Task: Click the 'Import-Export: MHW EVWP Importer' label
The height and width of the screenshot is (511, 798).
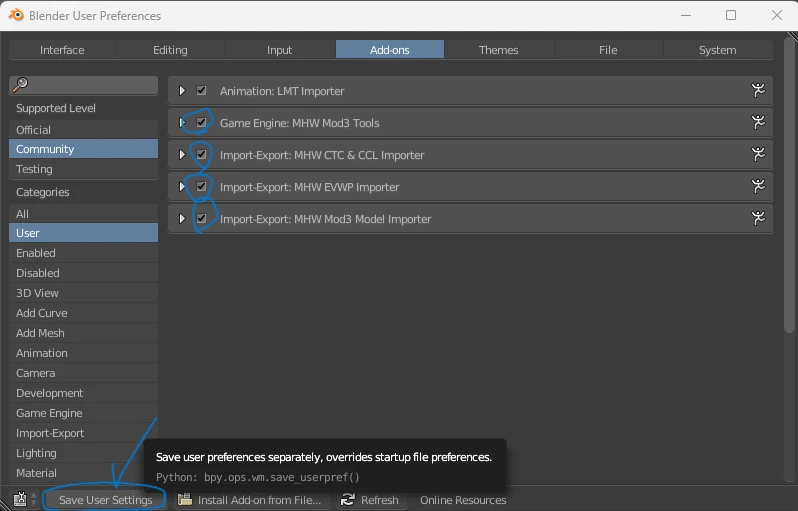Action: (309, 187)
